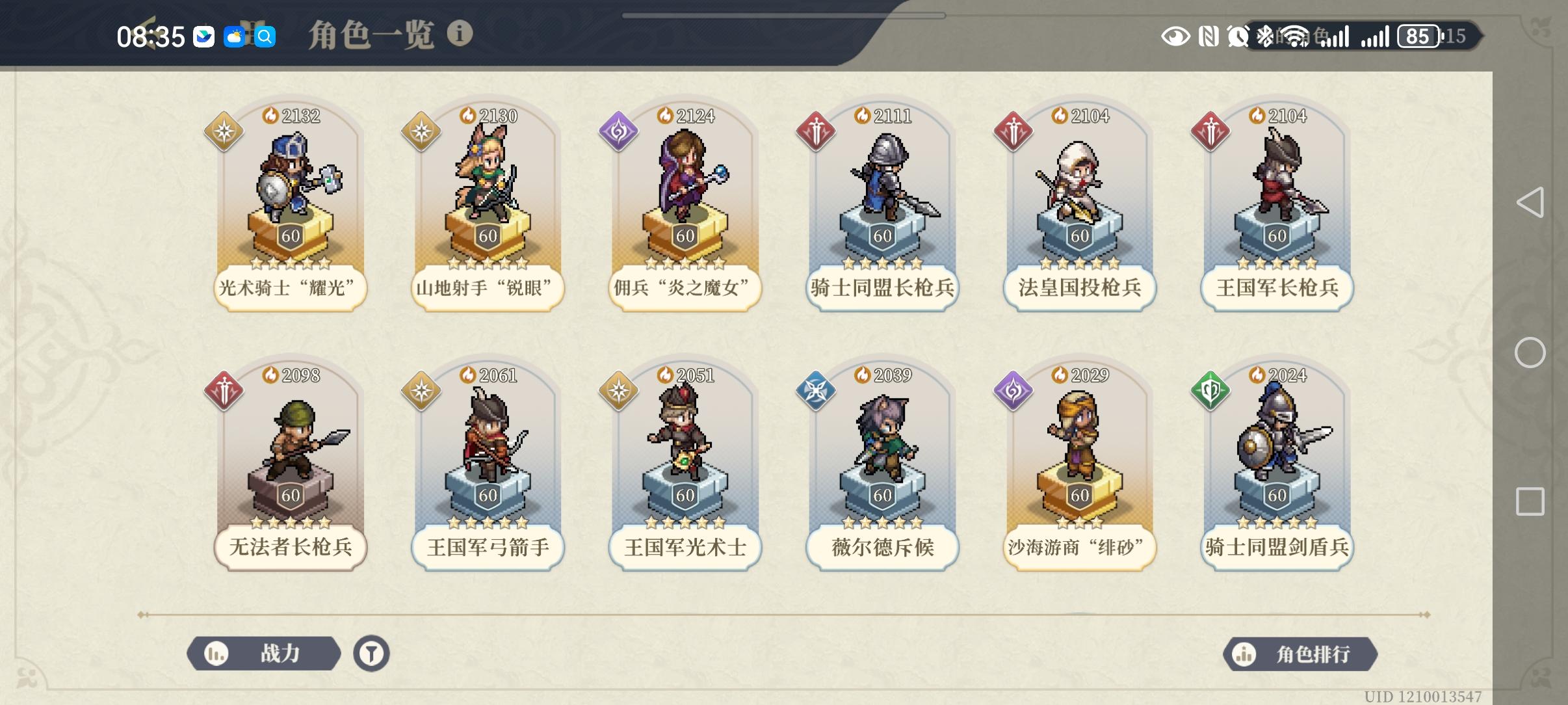The width and height of the screenshot is (1568, 705).
Task: Tap the Android home circle button
Action: click(1530, 352)
